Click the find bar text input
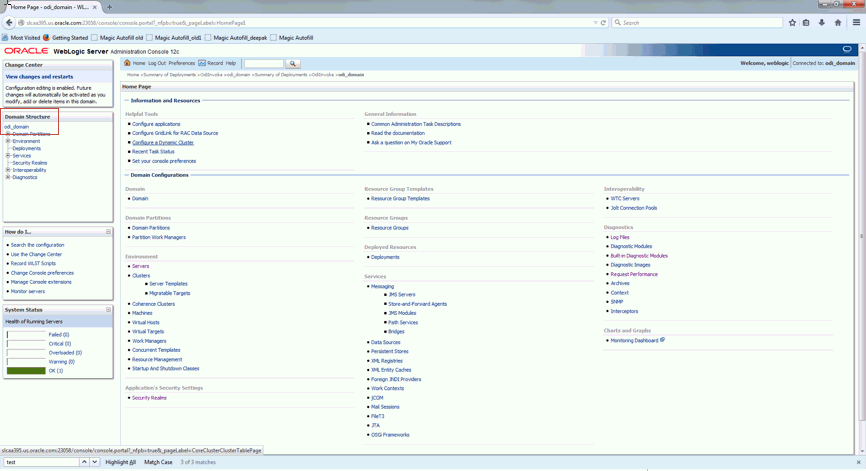The height and width of the screenshot is (471, 866). click(41, 462)
